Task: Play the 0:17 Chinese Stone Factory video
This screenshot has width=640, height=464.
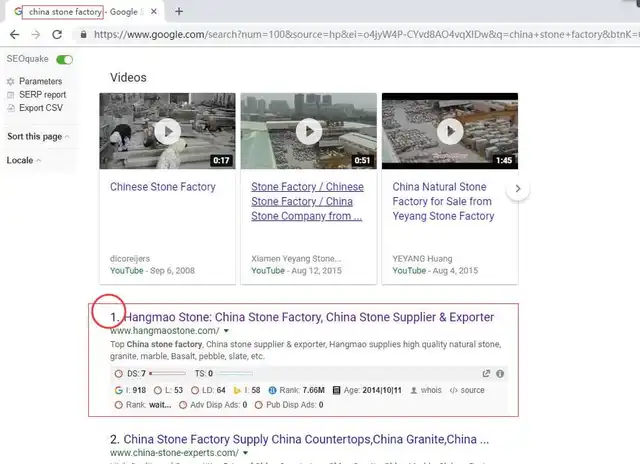Action: (167, 131)
